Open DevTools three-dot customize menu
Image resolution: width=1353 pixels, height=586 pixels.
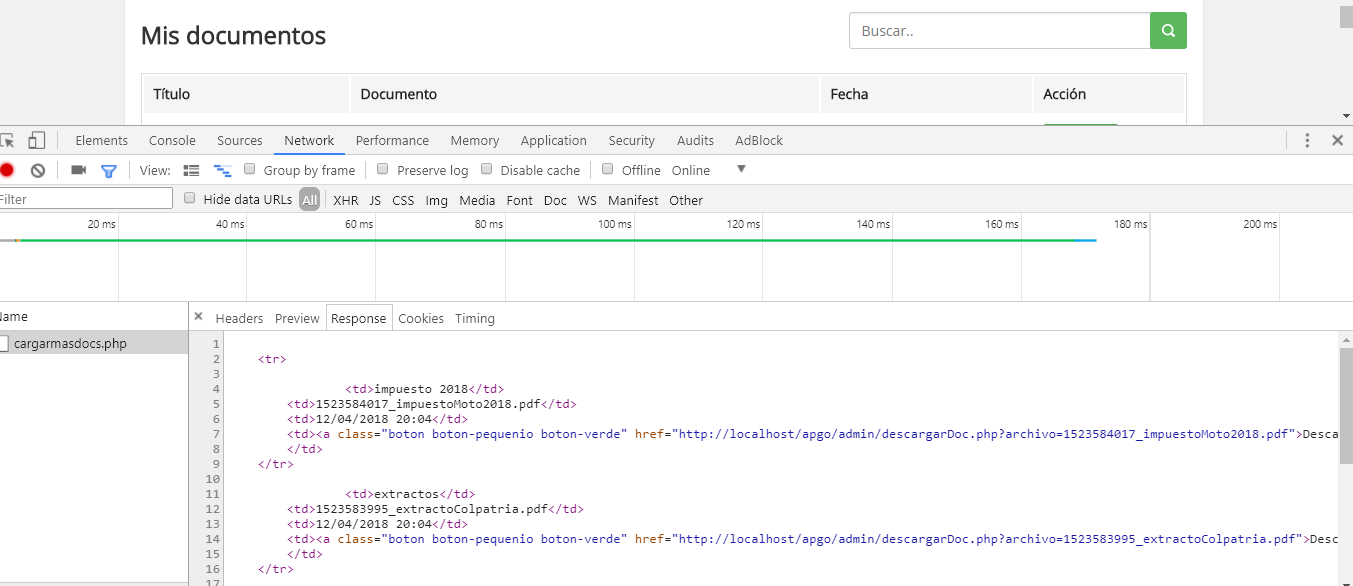pyautogui.click(x=1307, y=141)
